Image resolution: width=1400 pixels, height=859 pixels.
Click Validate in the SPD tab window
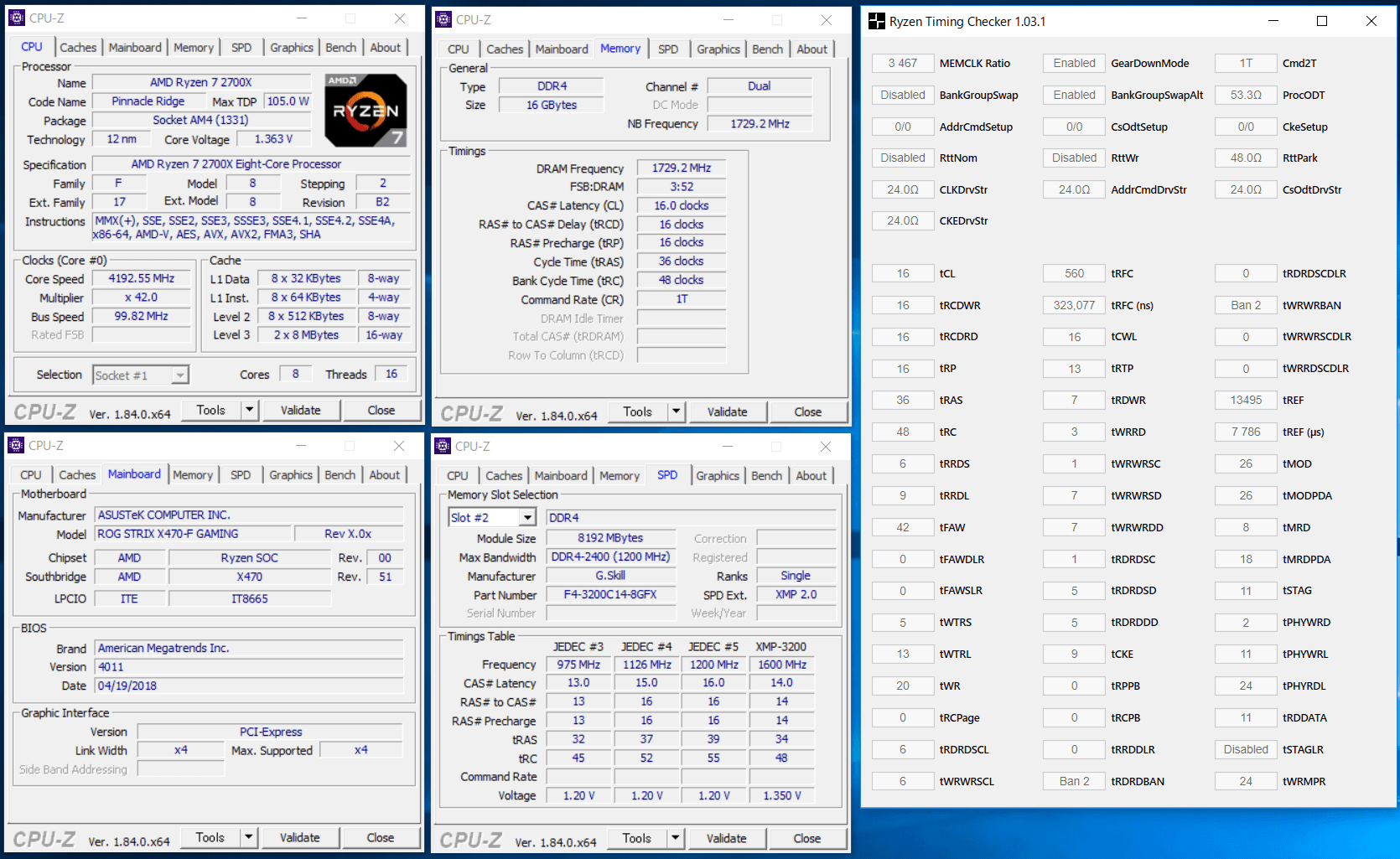pyautogui.click(x=727, y=838)
